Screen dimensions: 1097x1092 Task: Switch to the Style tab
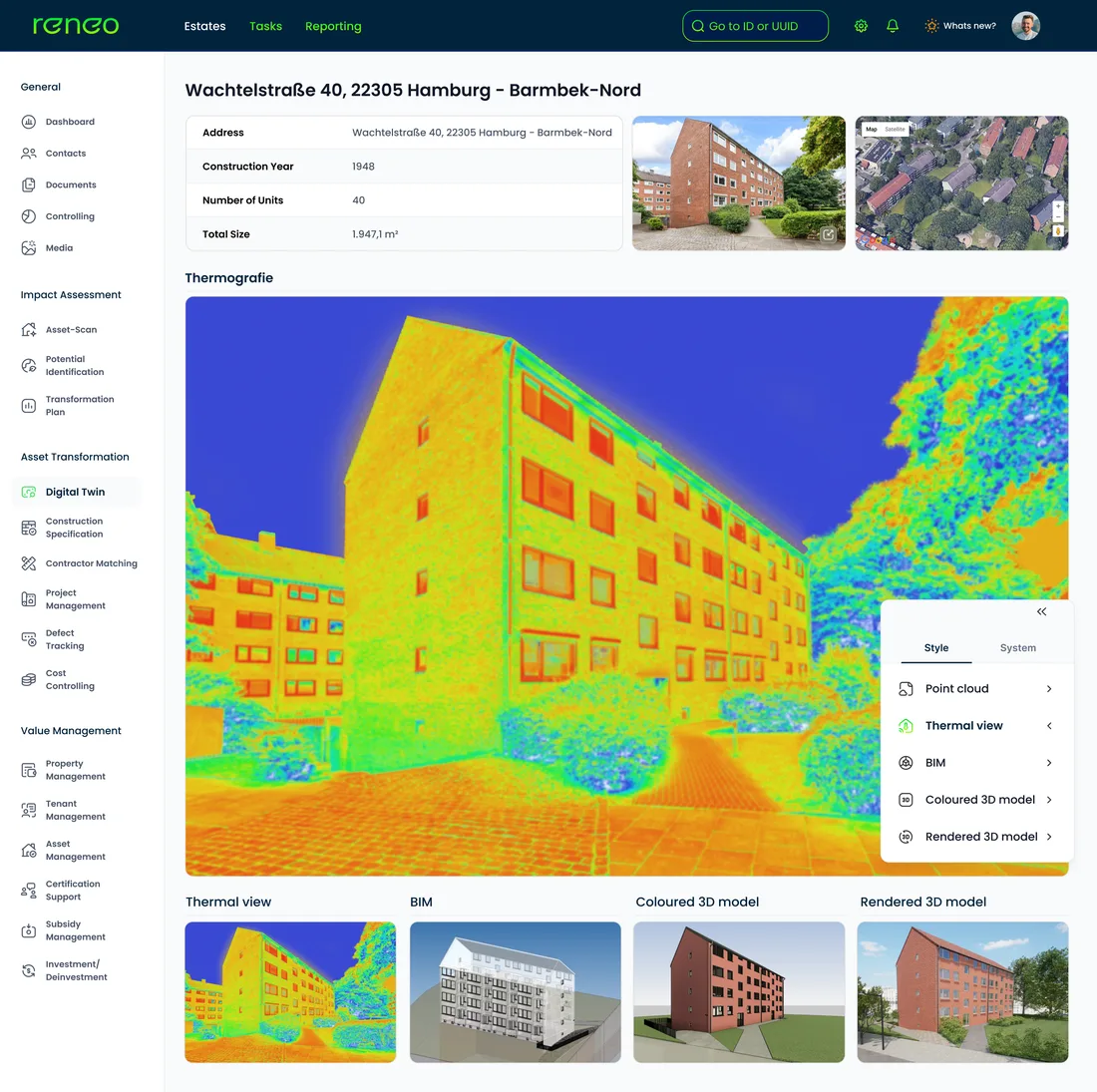click(936, 648)
